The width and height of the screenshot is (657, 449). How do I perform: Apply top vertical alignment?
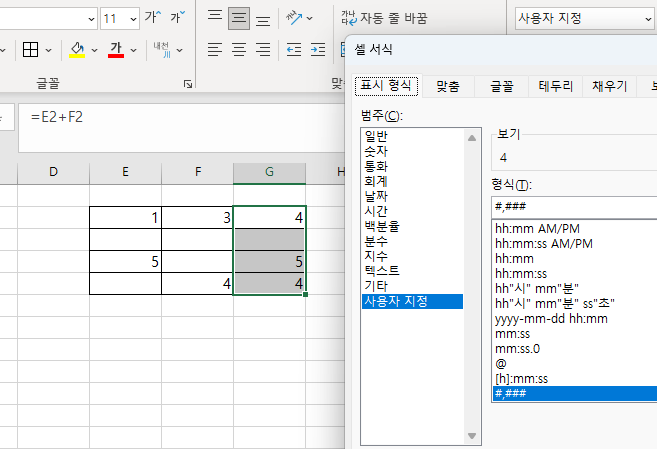tap(215, 18)
